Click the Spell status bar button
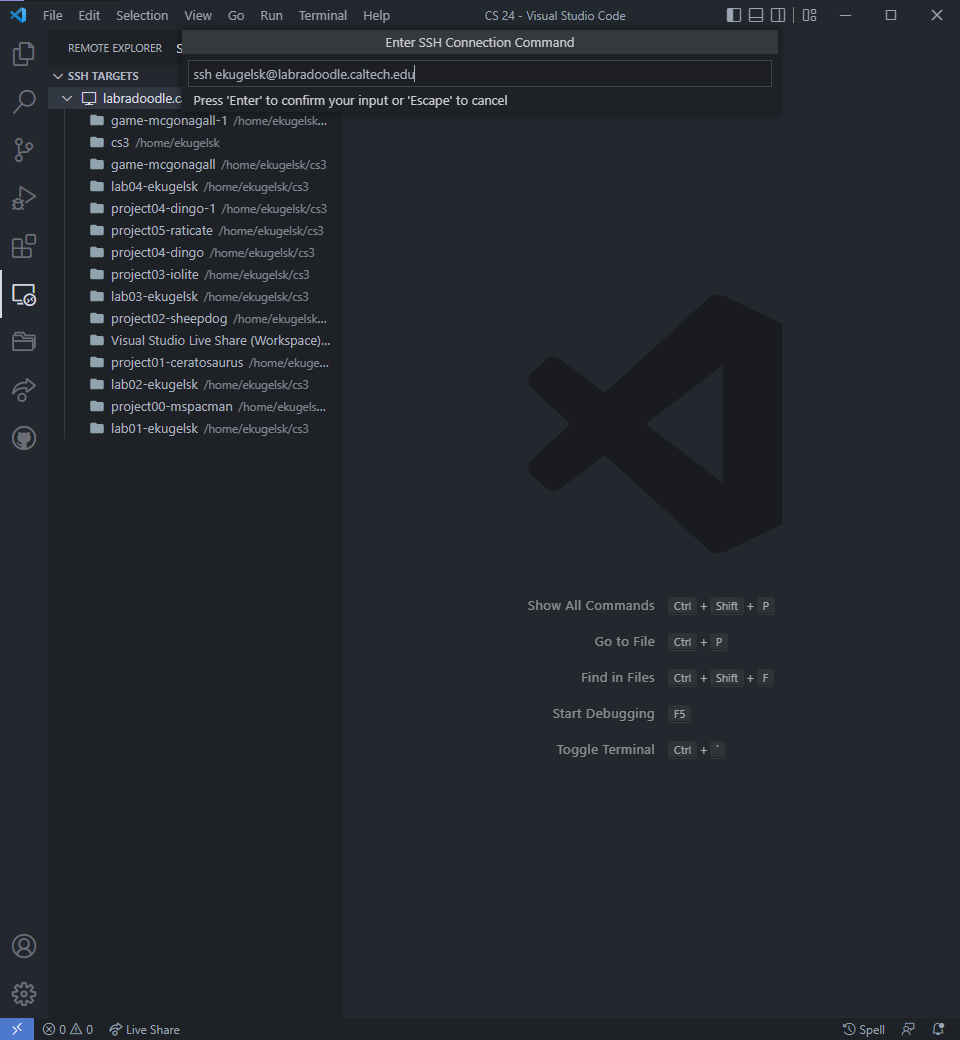Screen dimensions: 960x1040 click(864, 1029)
